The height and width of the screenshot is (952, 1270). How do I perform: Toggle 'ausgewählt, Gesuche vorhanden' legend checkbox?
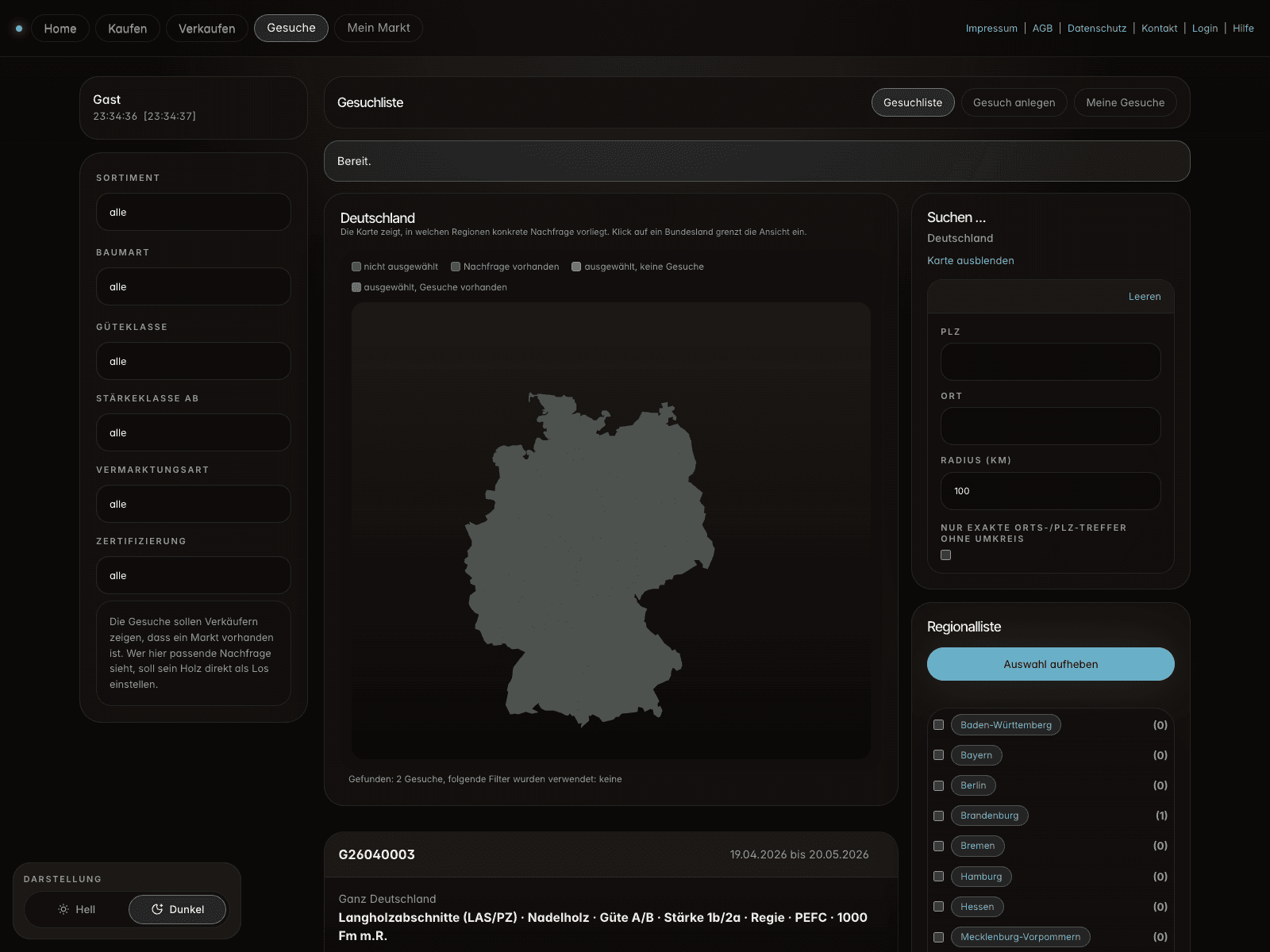coord(356,287)
